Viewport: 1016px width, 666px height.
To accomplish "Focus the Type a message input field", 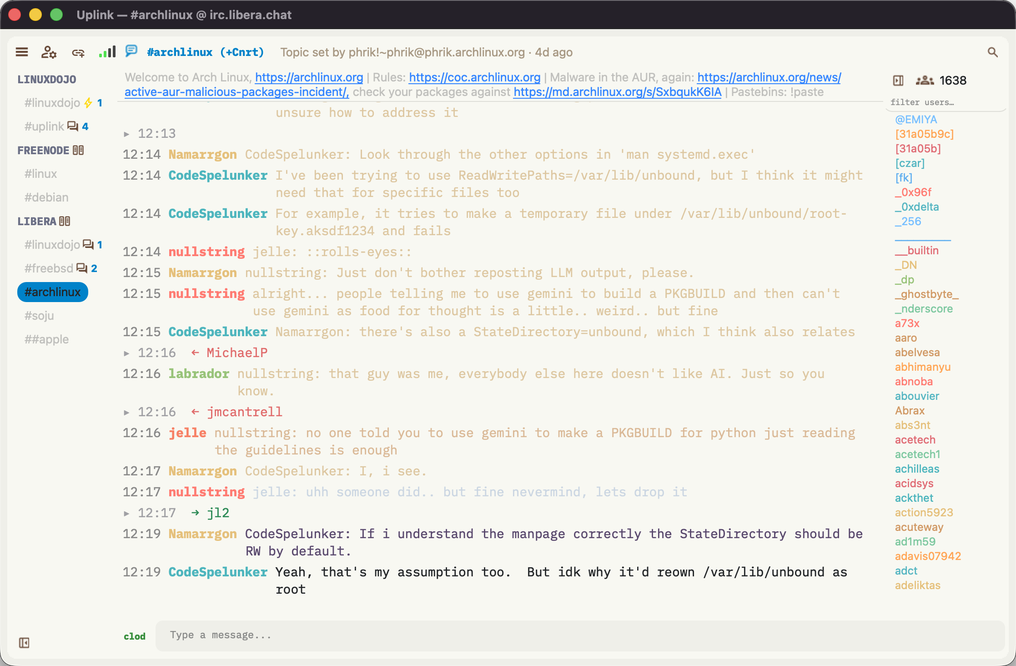I will pyautogui.click(x=580, y=636).
